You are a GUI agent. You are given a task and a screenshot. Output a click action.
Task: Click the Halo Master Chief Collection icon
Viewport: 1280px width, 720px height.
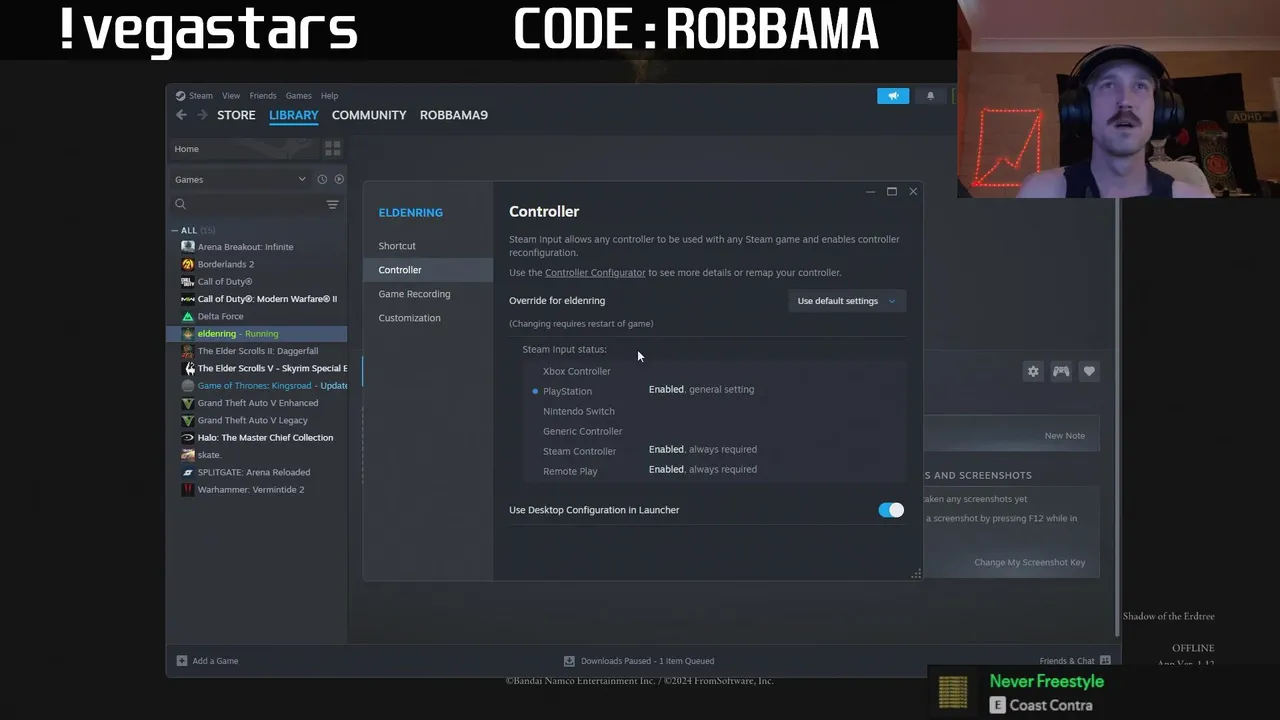pos(188,438)
